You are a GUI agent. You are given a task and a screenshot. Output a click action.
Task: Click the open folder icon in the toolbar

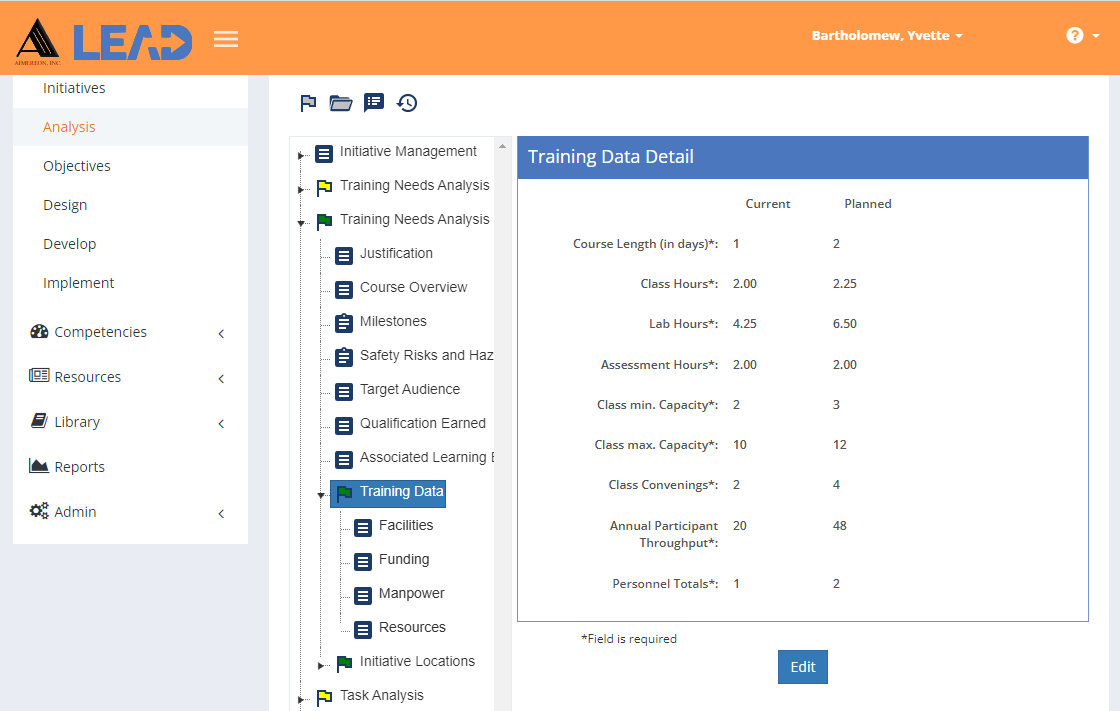[x=341, y=104]
